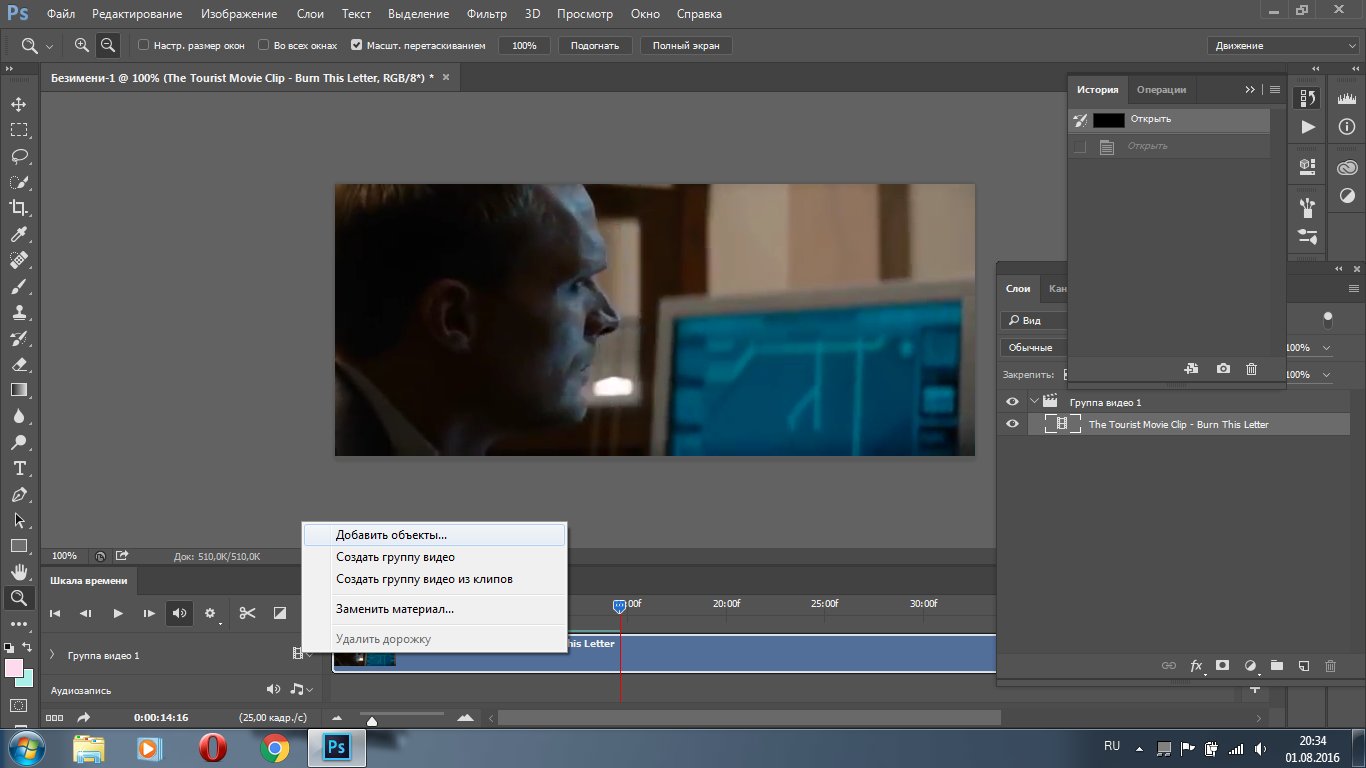Open the audio track music note menu
The width and height of the screenshot is (1366, 768).
coord(301,689)
